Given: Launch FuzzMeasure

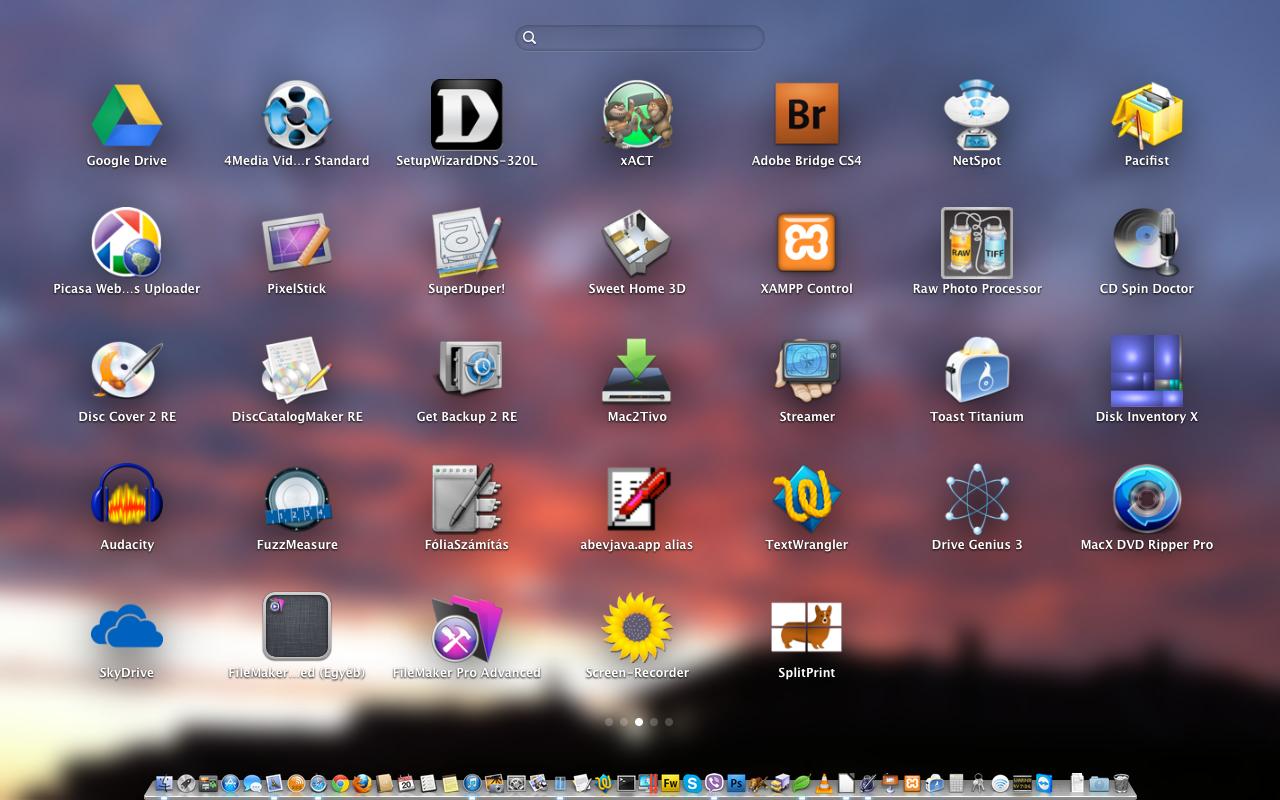Looking at the screenshot, I should (x=297, y=499).
